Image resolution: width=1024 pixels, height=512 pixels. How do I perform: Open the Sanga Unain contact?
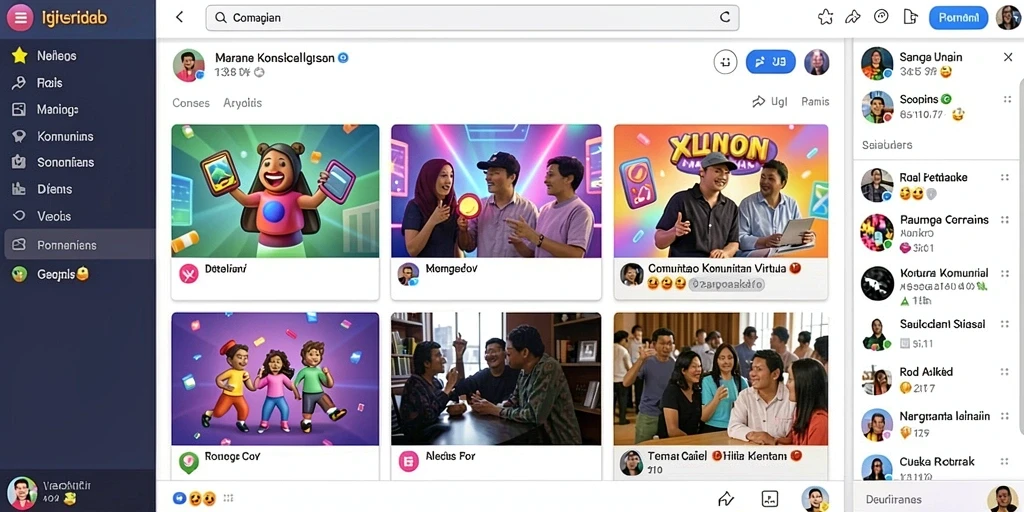pyautogui.click(x=929, y=64)
